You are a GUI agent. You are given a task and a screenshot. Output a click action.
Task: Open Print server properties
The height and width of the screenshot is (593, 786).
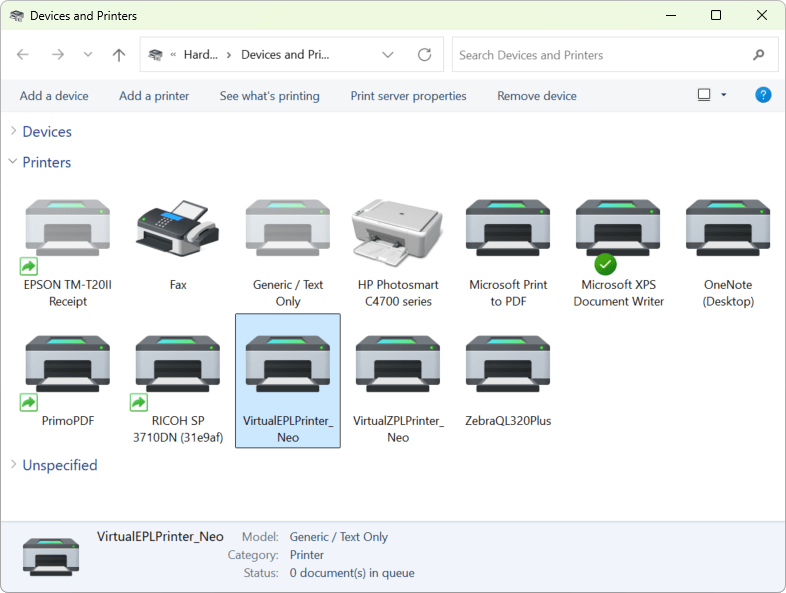(x=408, y=96)
